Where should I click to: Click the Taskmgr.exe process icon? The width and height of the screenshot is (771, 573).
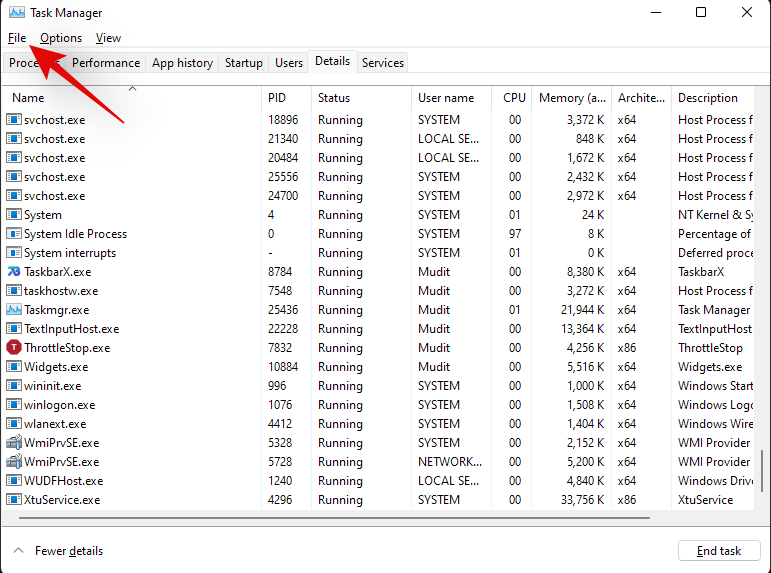click(14, 310)
